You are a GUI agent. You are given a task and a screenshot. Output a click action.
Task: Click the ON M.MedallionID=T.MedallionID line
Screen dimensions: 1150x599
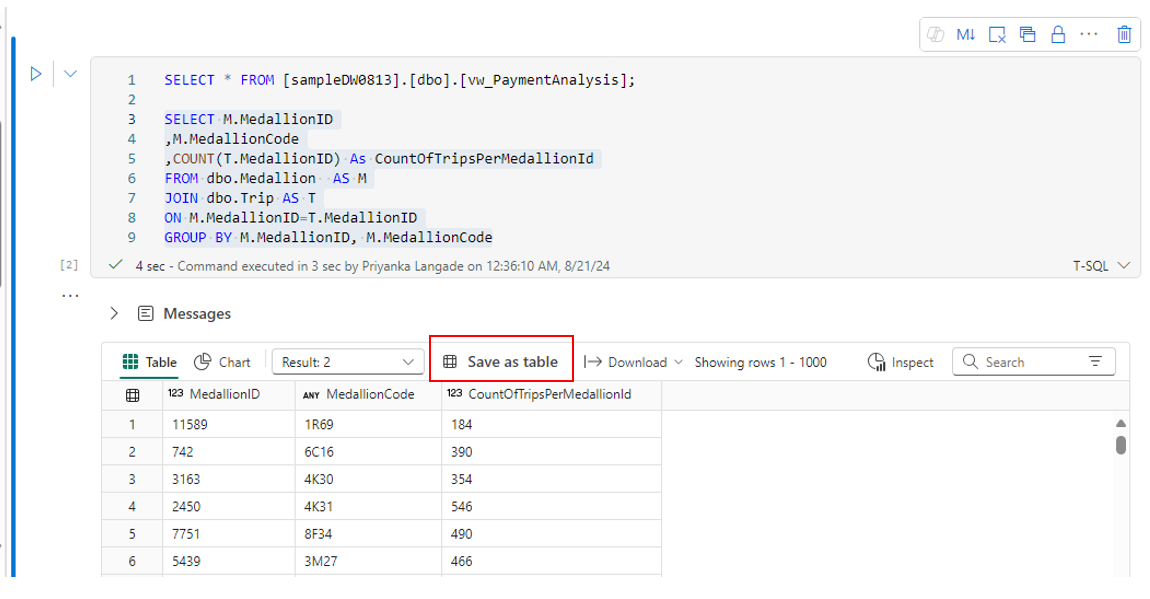(290, 218)
